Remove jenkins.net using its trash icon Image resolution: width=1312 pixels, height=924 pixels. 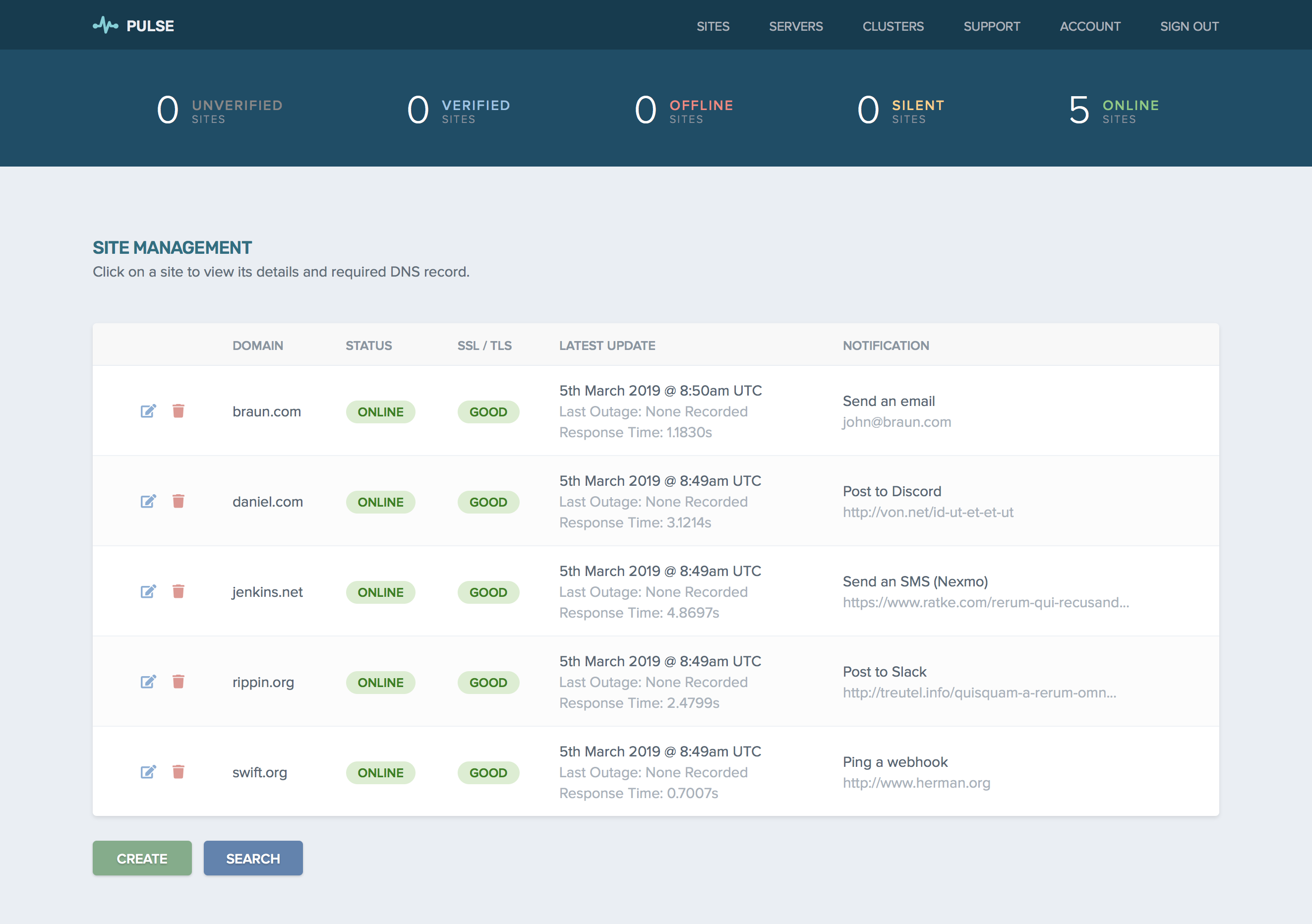click(179, 592)
